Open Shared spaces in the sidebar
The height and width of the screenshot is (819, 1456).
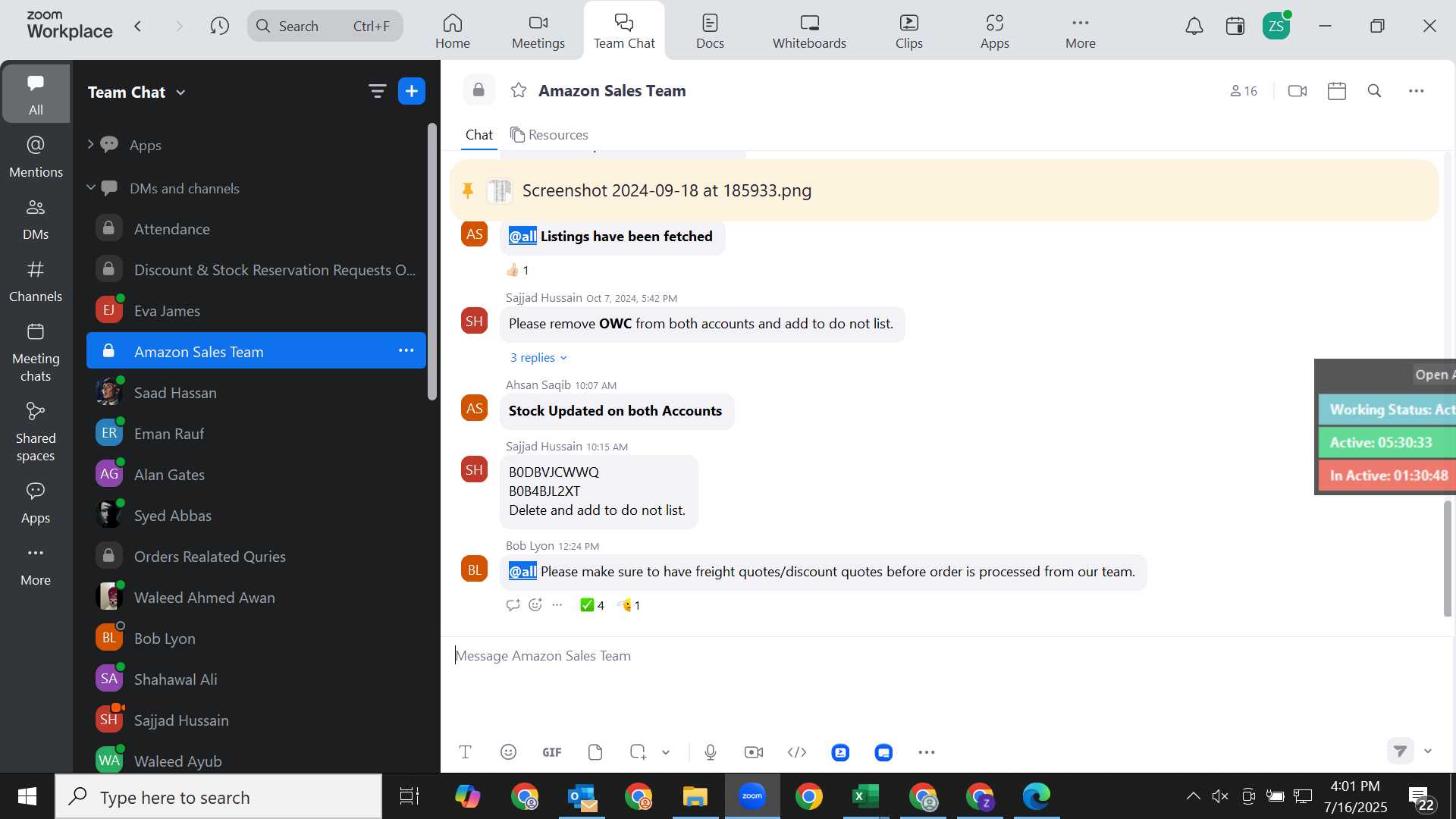click(x=36, y=431)
